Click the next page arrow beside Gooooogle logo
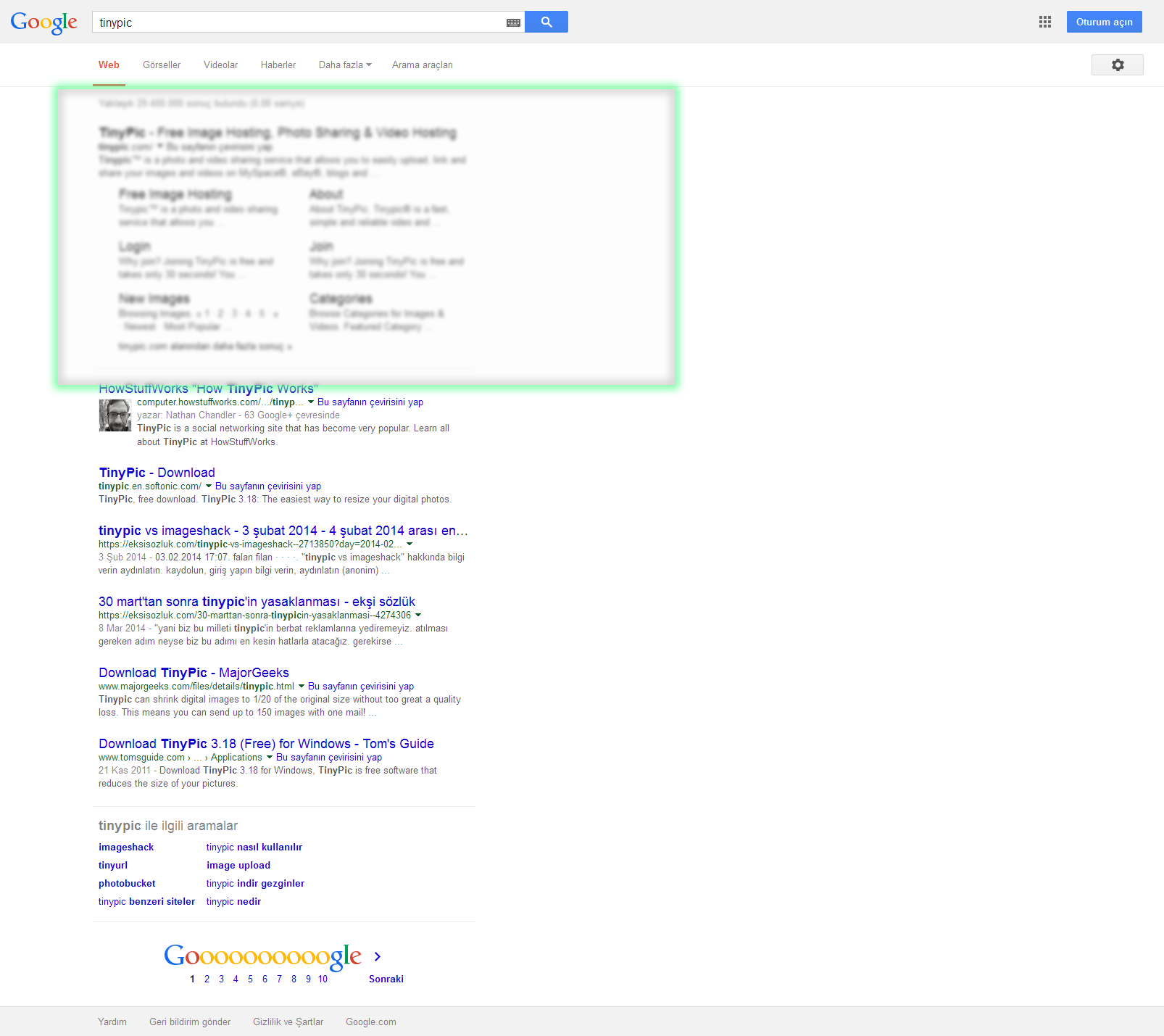This screenshot has height=1036, width=1164. tap(377, 957)
